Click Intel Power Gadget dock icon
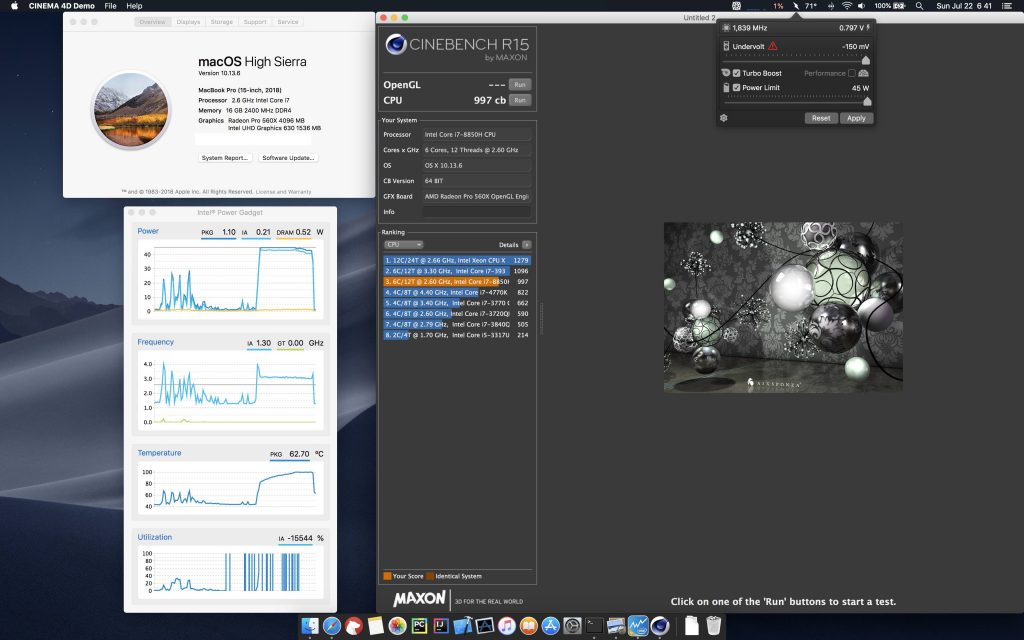This screenshot has height=640, width=1024. (x=638, y=626)
